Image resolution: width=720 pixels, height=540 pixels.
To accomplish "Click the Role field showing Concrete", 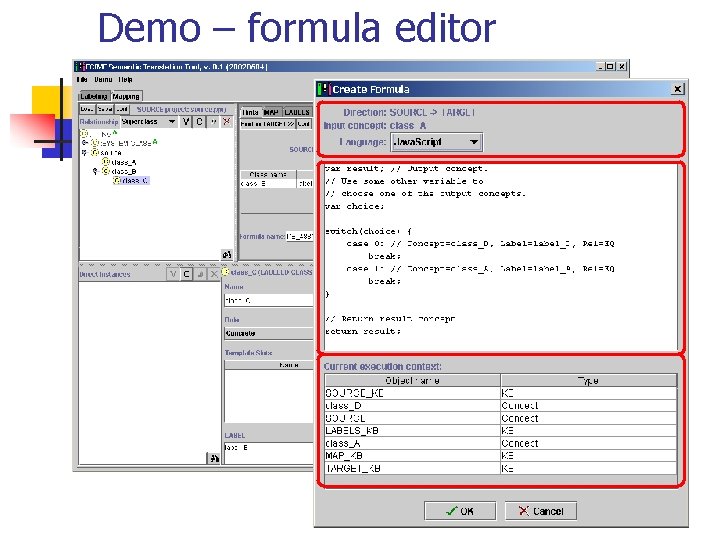I will [269, 333].
